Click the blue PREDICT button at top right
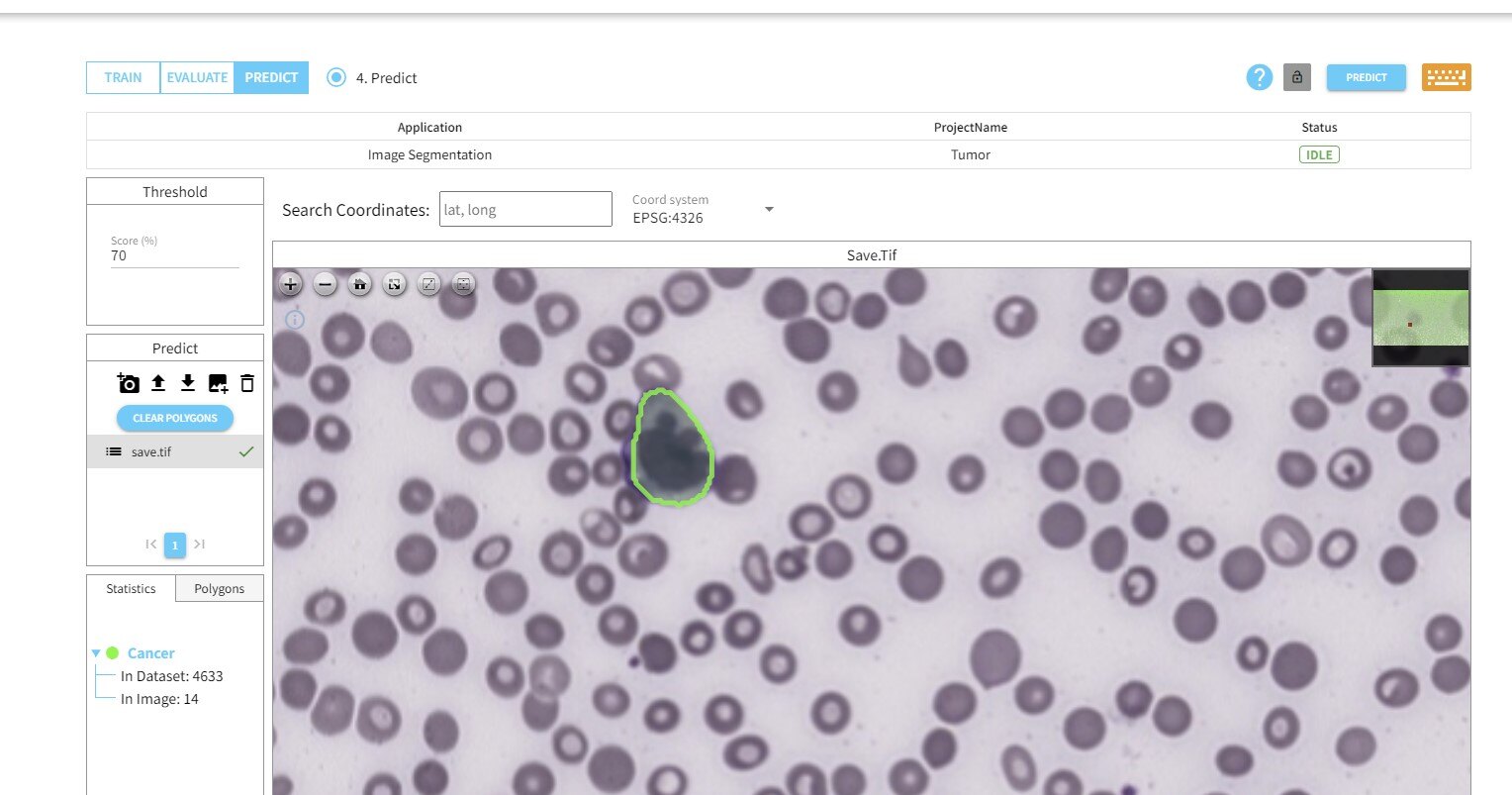 click(1366, 77)
